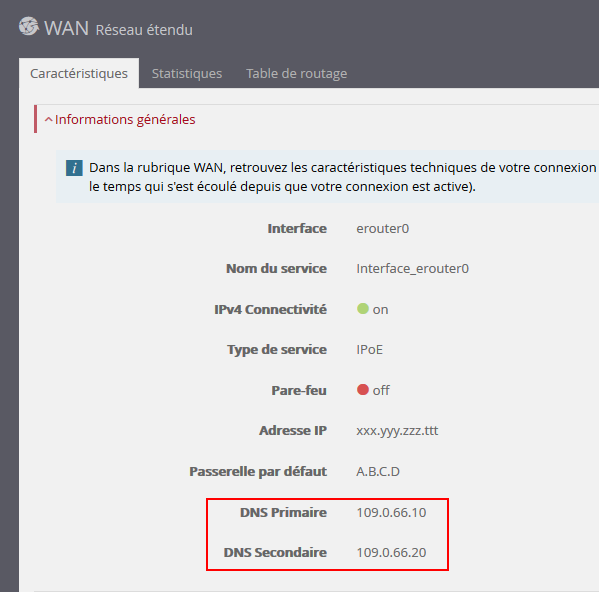Click the blue info icon

(74, 168)
